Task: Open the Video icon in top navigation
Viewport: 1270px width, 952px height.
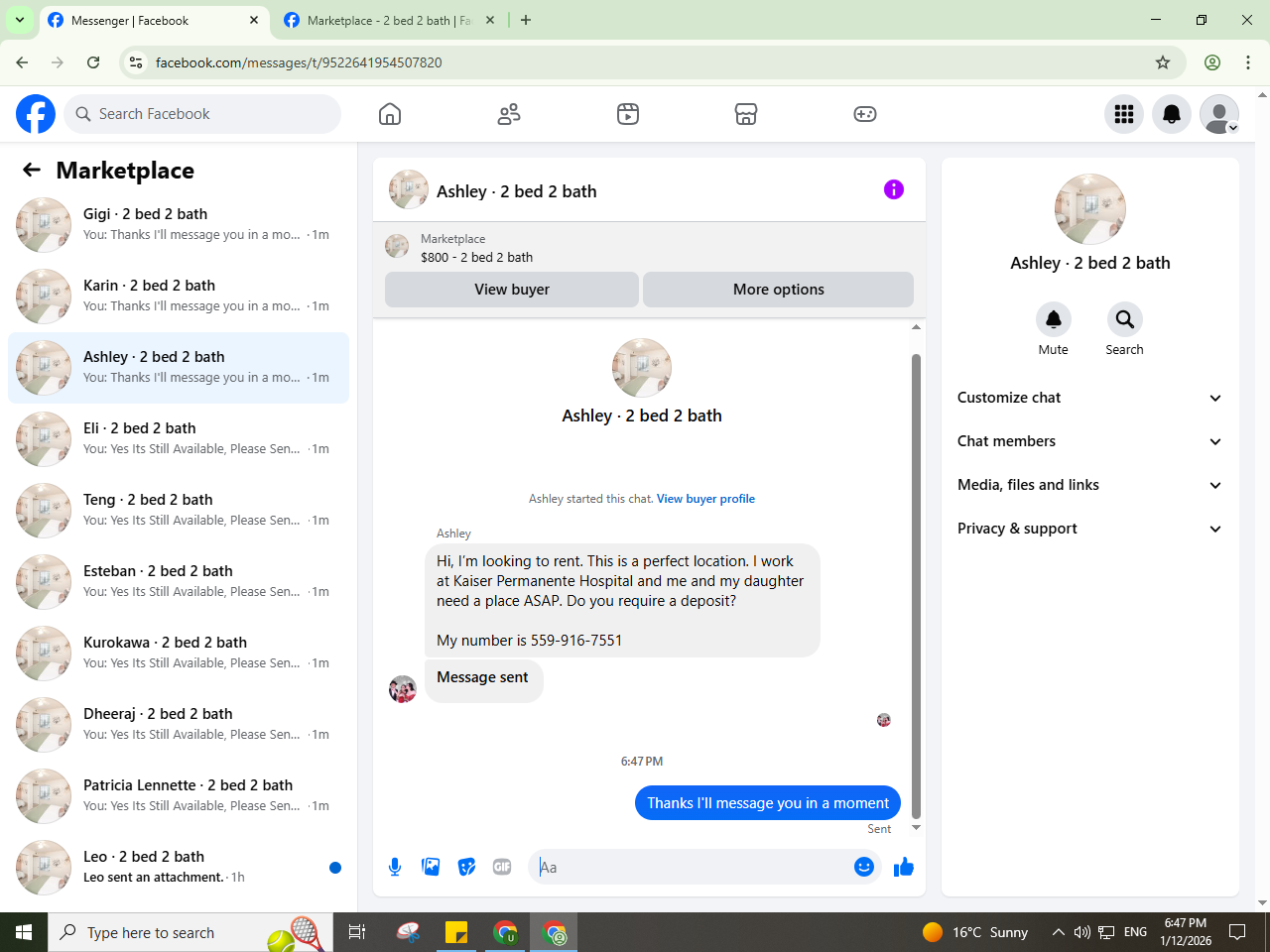Action: (x=628, y=114)
